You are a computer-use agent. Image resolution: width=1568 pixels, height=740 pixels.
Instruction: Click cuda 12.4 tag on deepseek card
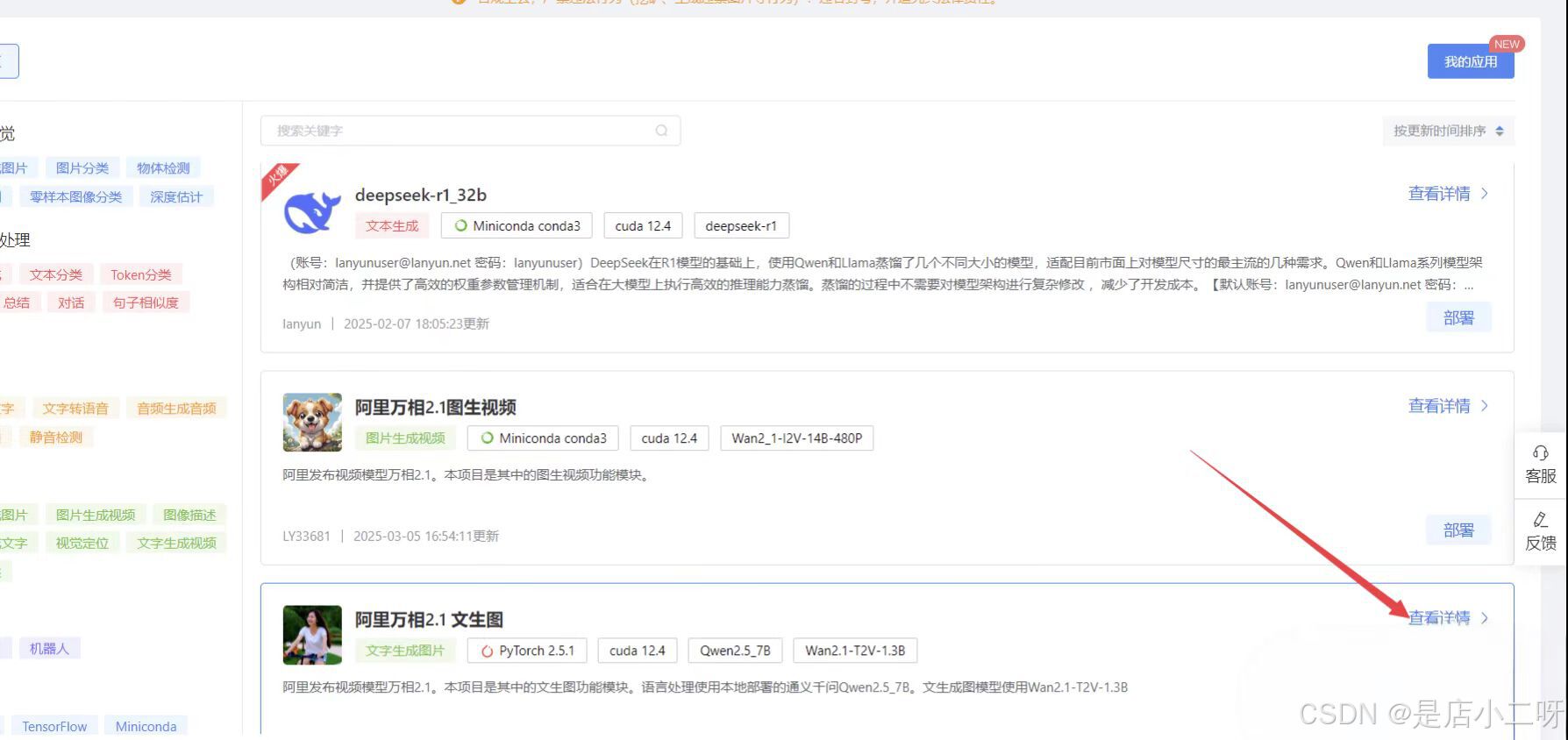point(643,226)
